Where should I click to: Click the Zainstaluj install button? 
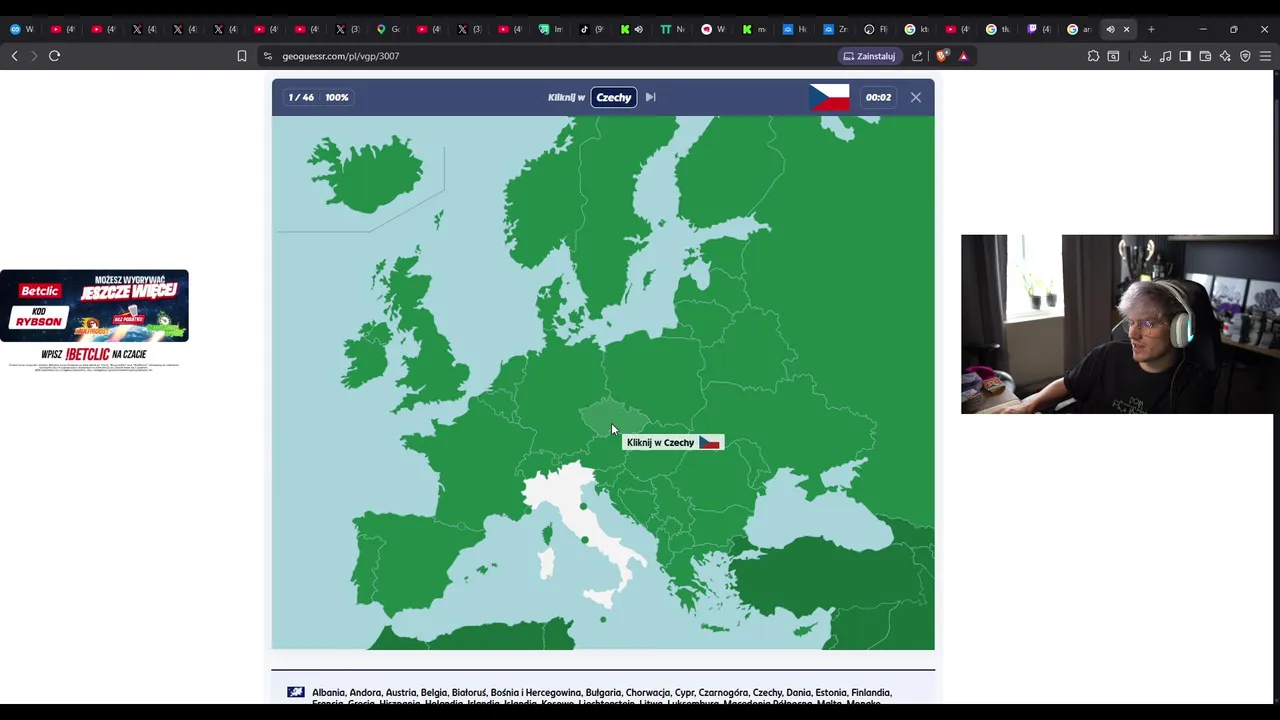tap(870, 56)
